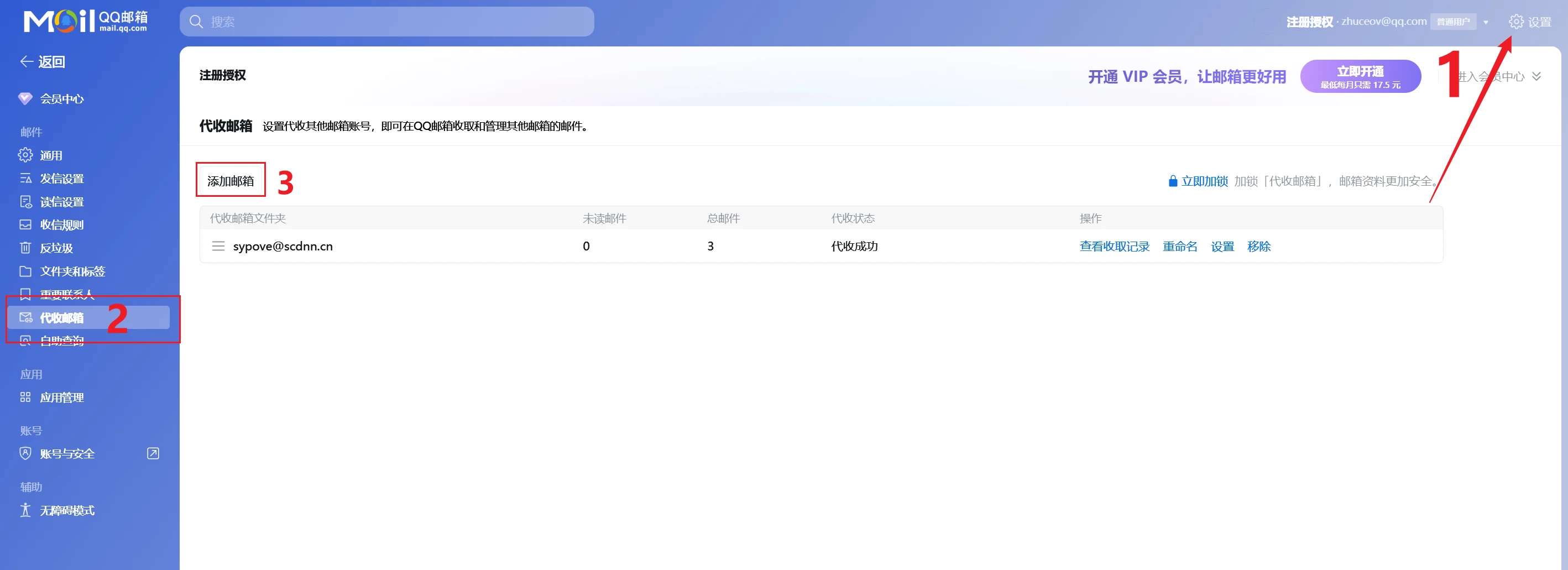Open the 设置 gear icon top right

point(1515,22)
